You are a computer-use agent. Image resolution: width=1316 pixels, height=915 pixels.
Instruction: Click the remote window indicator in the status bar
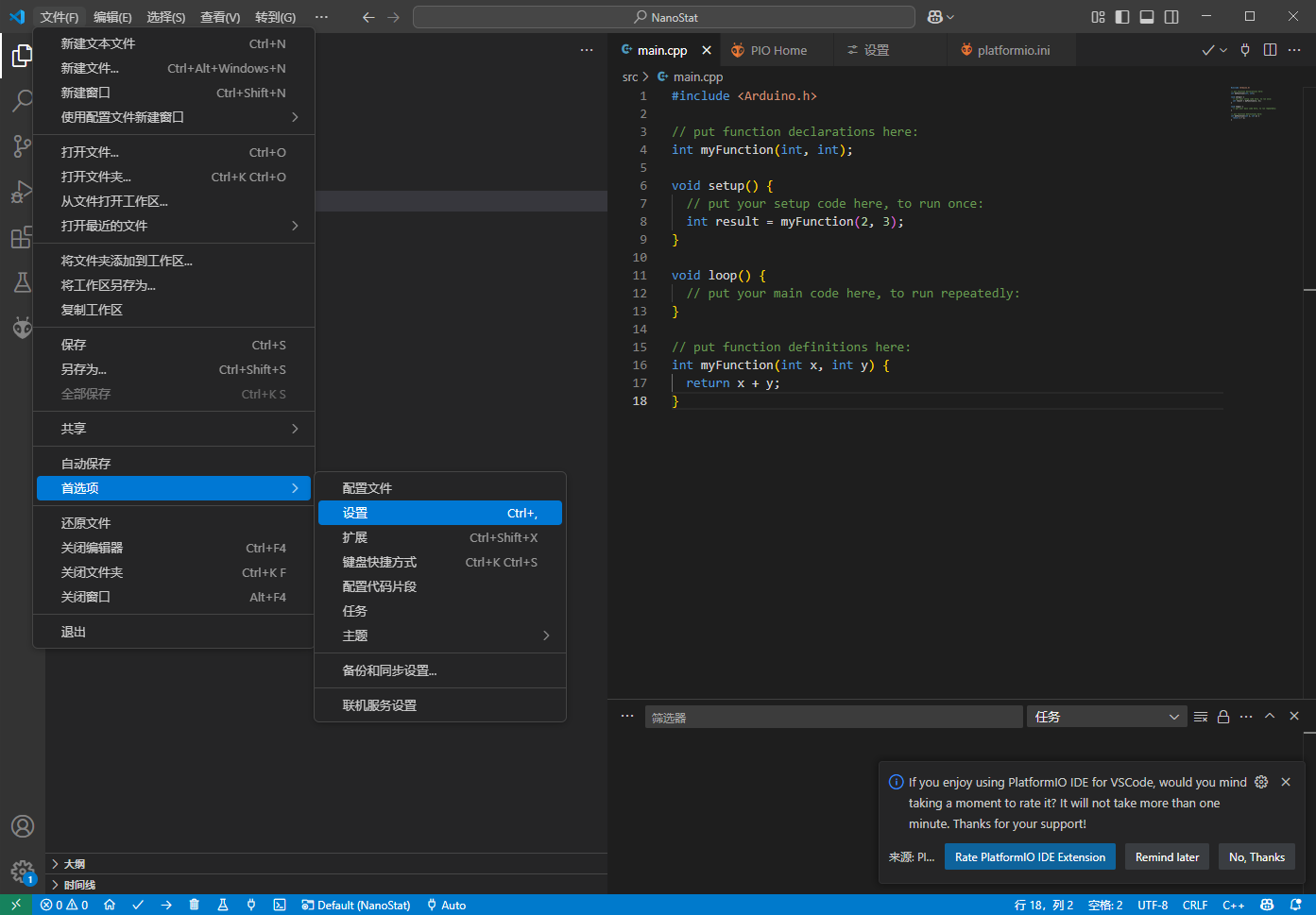tap(16, 905)
